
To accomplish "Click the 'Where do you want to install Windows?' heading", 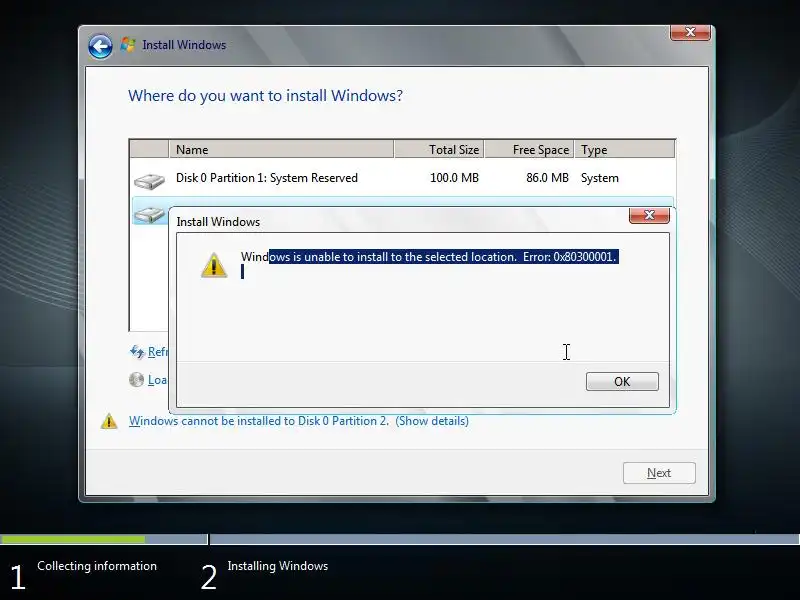I will 265,95.
